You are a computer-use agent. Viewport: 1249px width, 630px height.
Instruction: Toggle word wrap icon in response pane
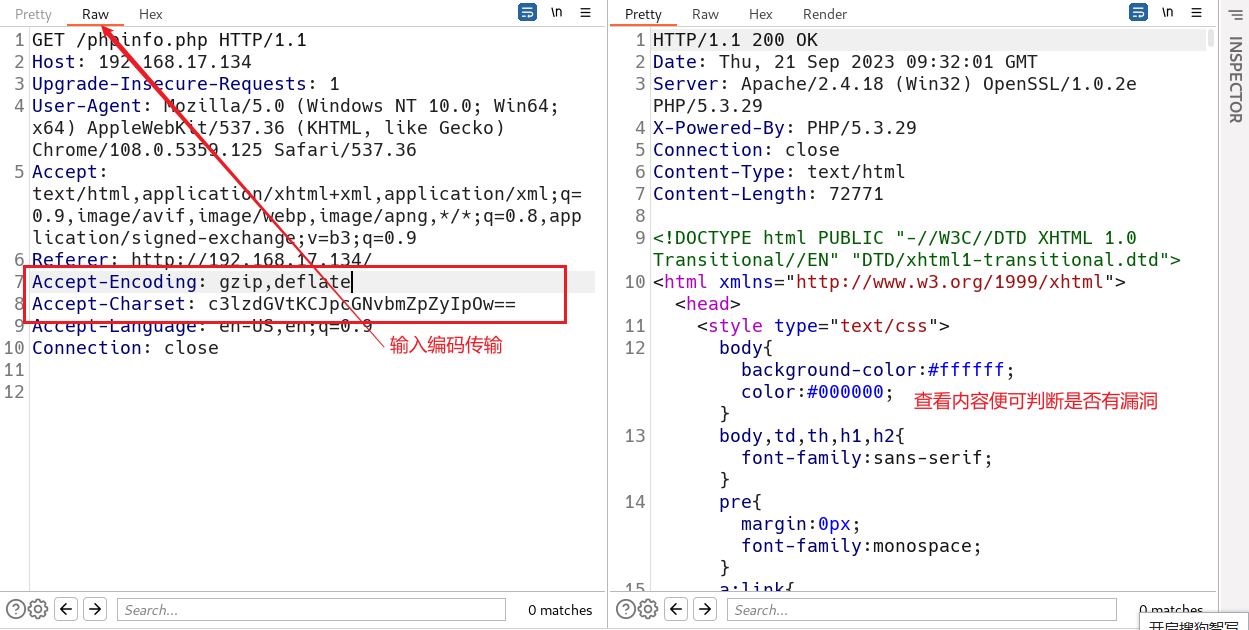click(x=1138, y=13)
